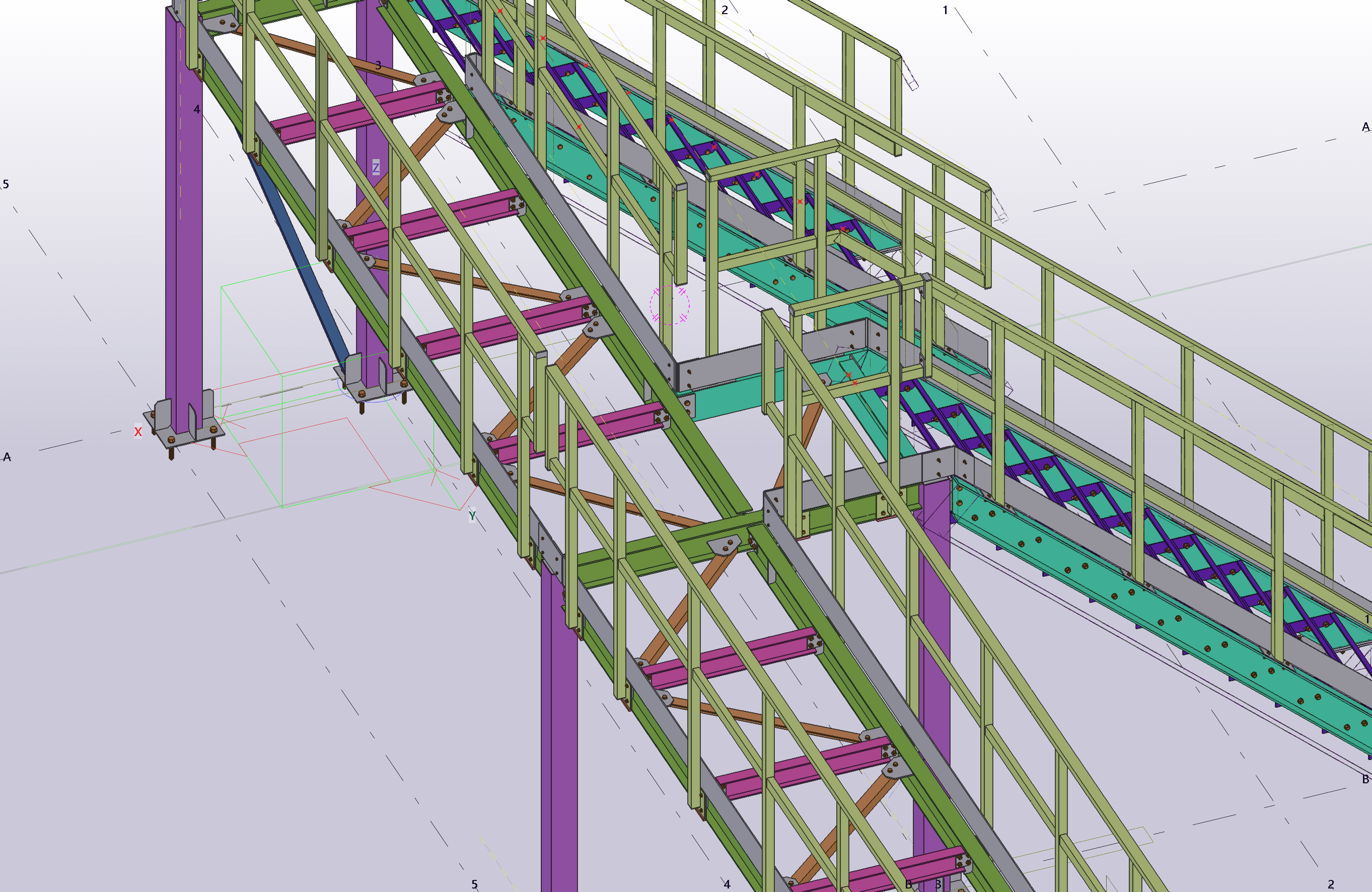
Task: Click grid label 3 on upper purple column
Action: coord(378,65)
